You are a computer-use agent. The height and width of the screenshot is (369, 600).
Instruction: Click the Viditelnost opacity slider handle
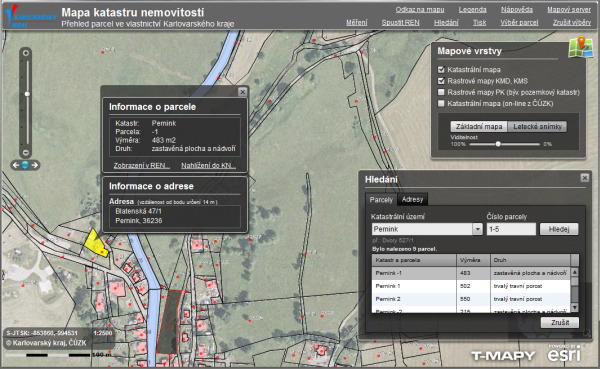tap(498, 144)
